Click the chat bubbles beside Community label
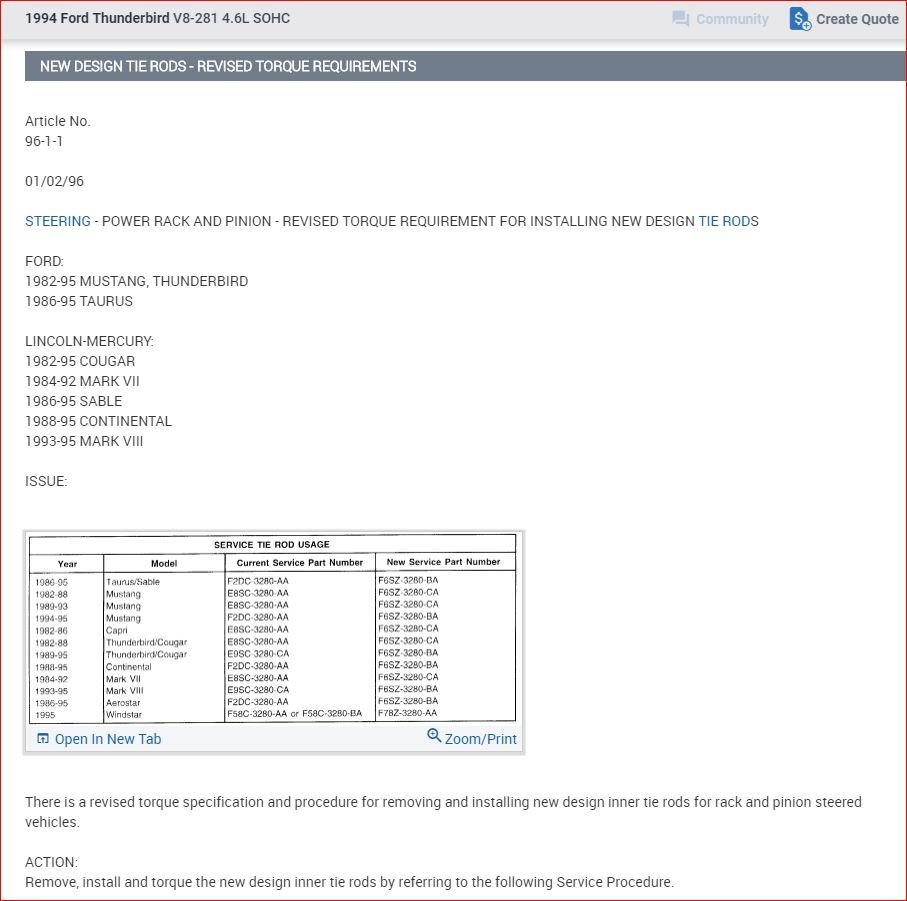This screenshot has height=901, width=907. pyautogui.click(x=681, y=19)
